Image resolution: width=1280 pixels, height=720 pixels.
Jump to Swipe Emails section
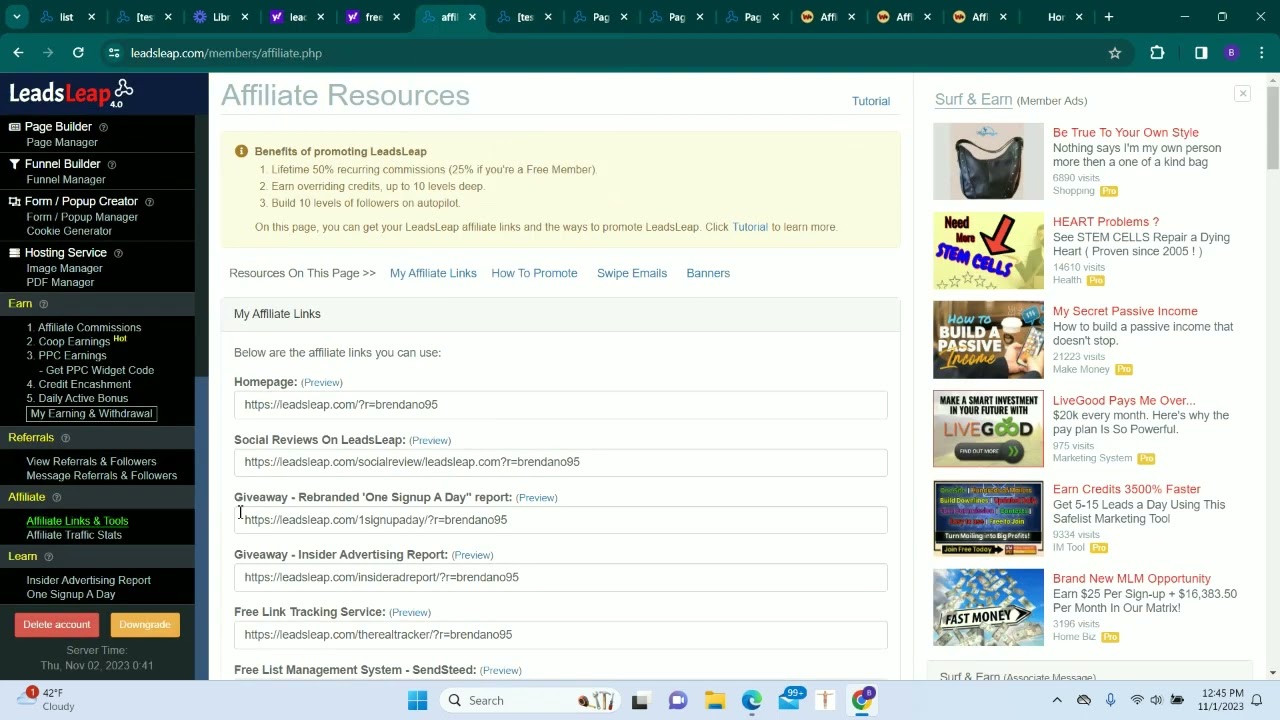(632, 273)
